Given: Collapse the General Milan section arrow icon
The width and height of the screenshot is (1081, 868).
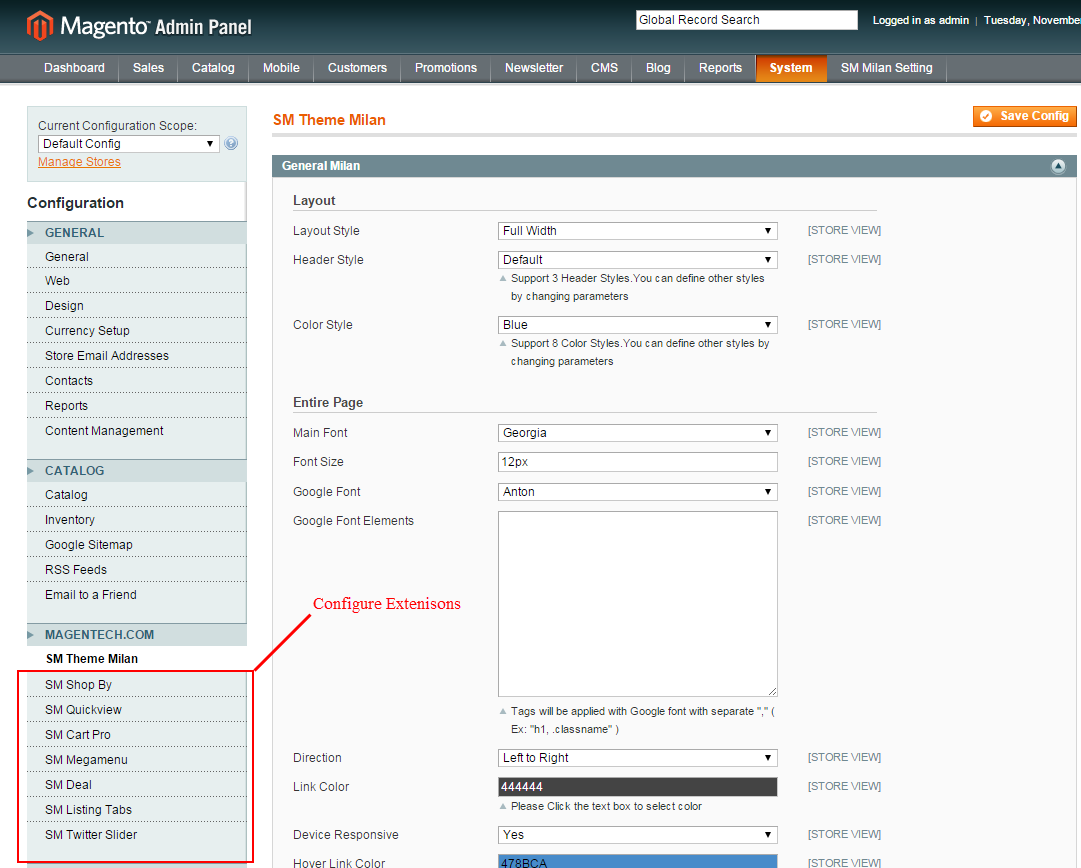Looking at the screenshot, I should click(1058, 166).
